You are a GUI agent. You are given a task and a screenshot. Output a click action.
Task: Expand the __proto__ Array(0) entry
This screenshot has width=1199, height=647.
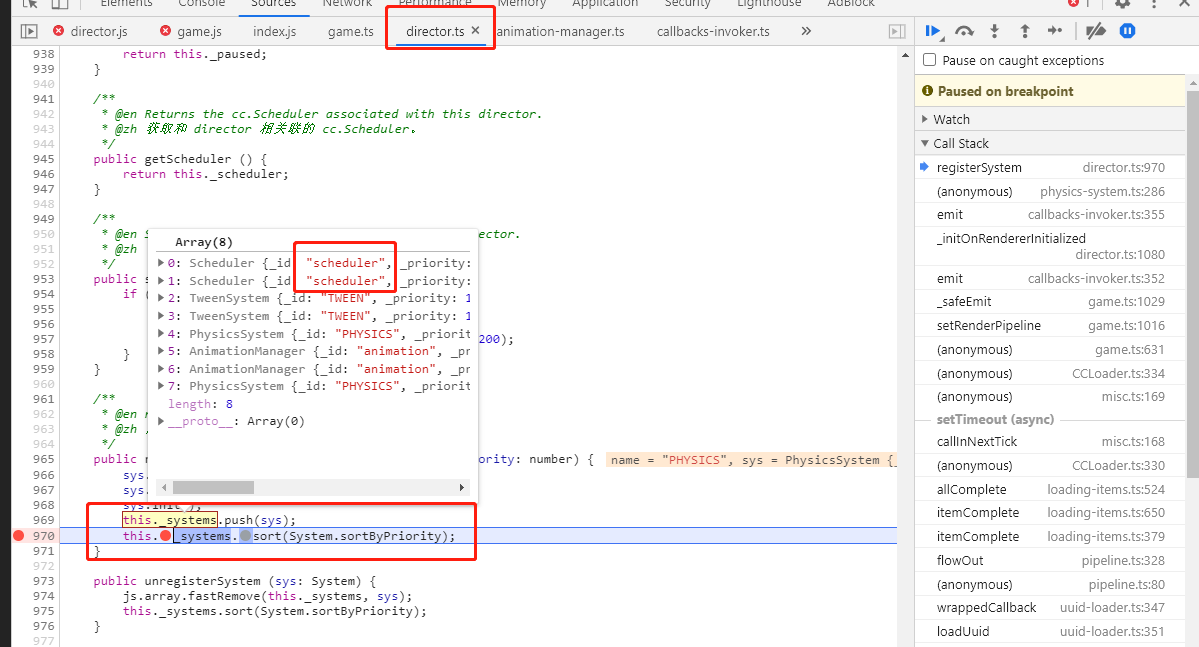point(161,421)
